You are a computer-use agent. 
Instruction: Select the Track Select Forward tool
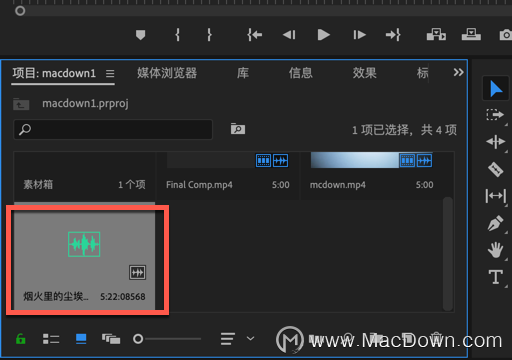pos(495,115)
